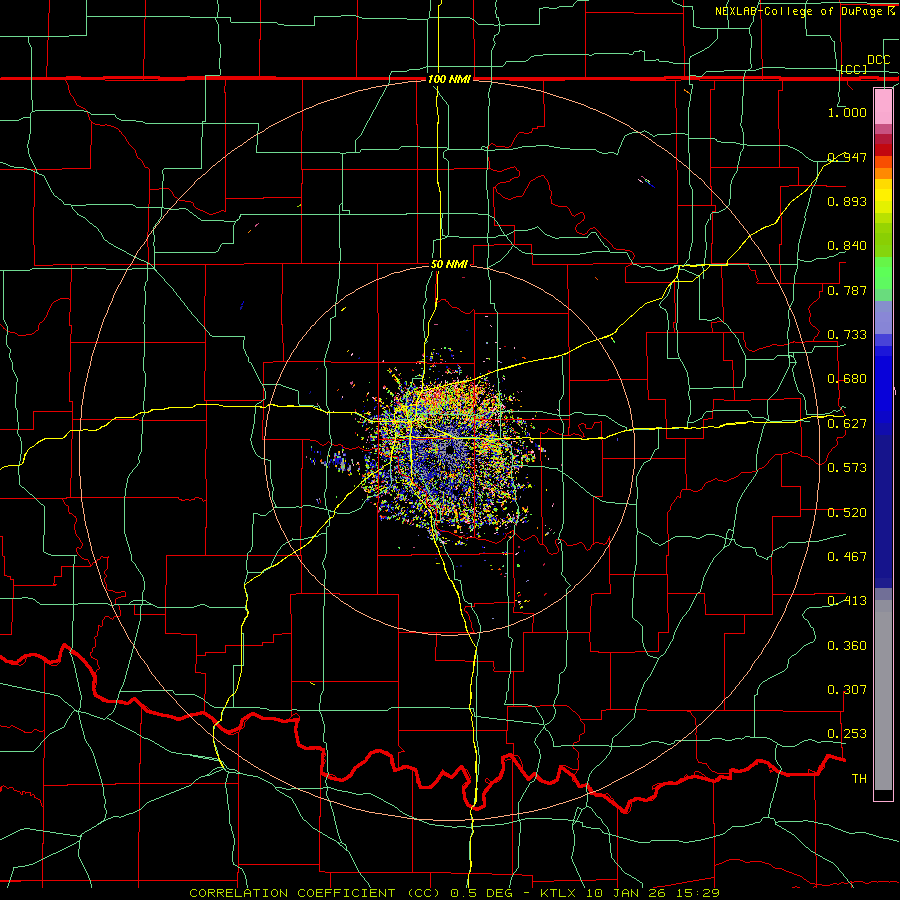The height and width of the screenshot is (900, 900).
Task: Select the 0.413 scale value
Action: (847, 600)
